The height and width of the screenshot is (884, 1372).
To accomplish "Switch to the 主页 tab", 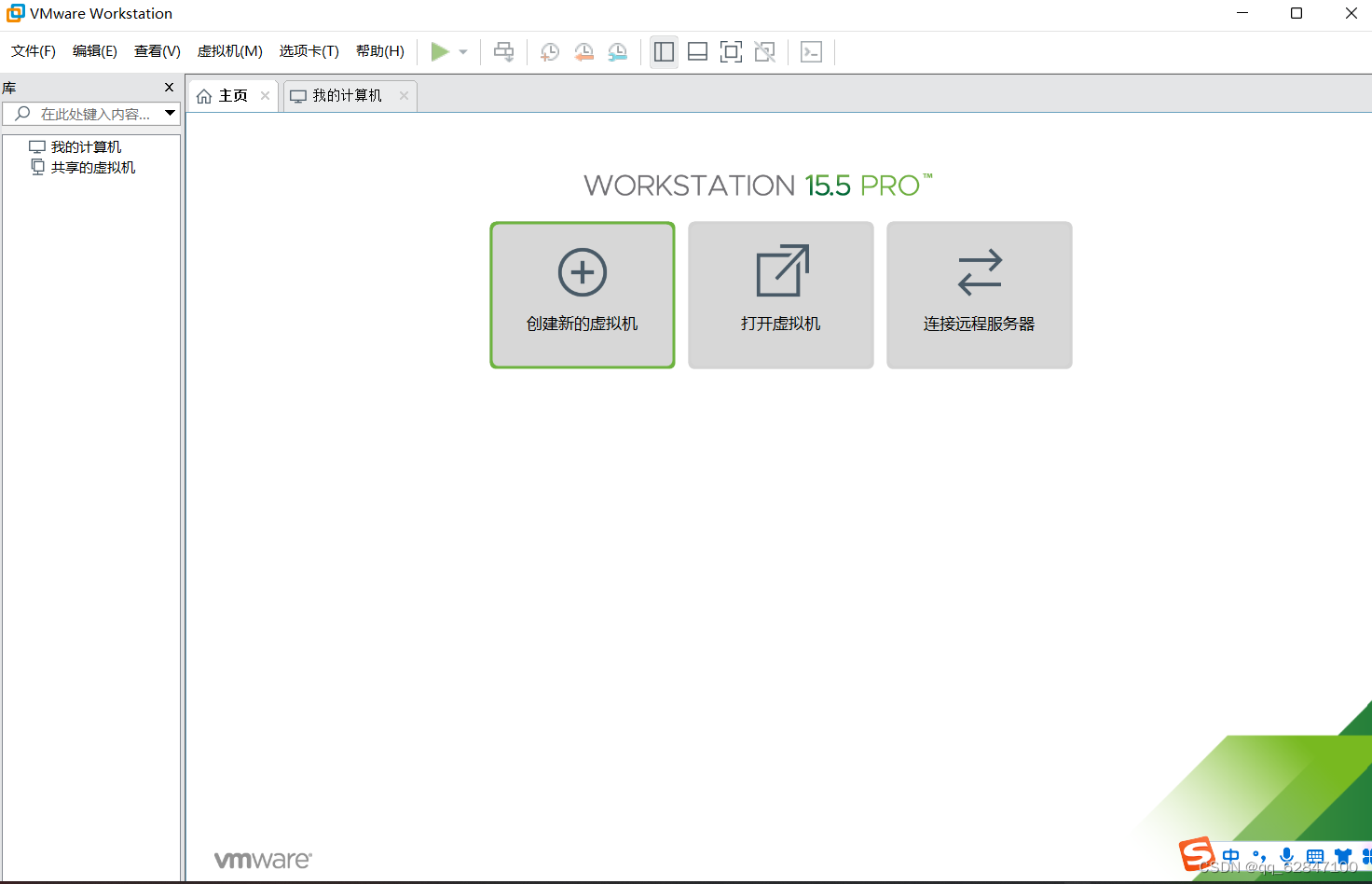I will (233, 96).
